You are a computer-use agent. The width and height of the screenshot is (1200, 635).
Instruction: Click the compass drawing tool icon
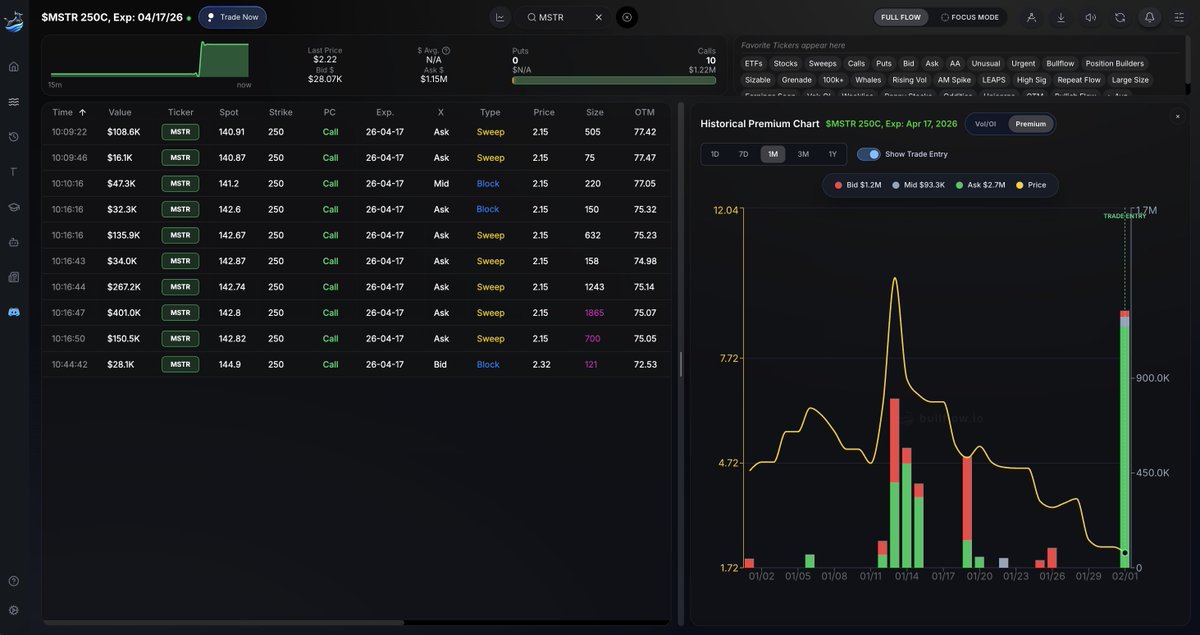click(x=1031, y=17)
